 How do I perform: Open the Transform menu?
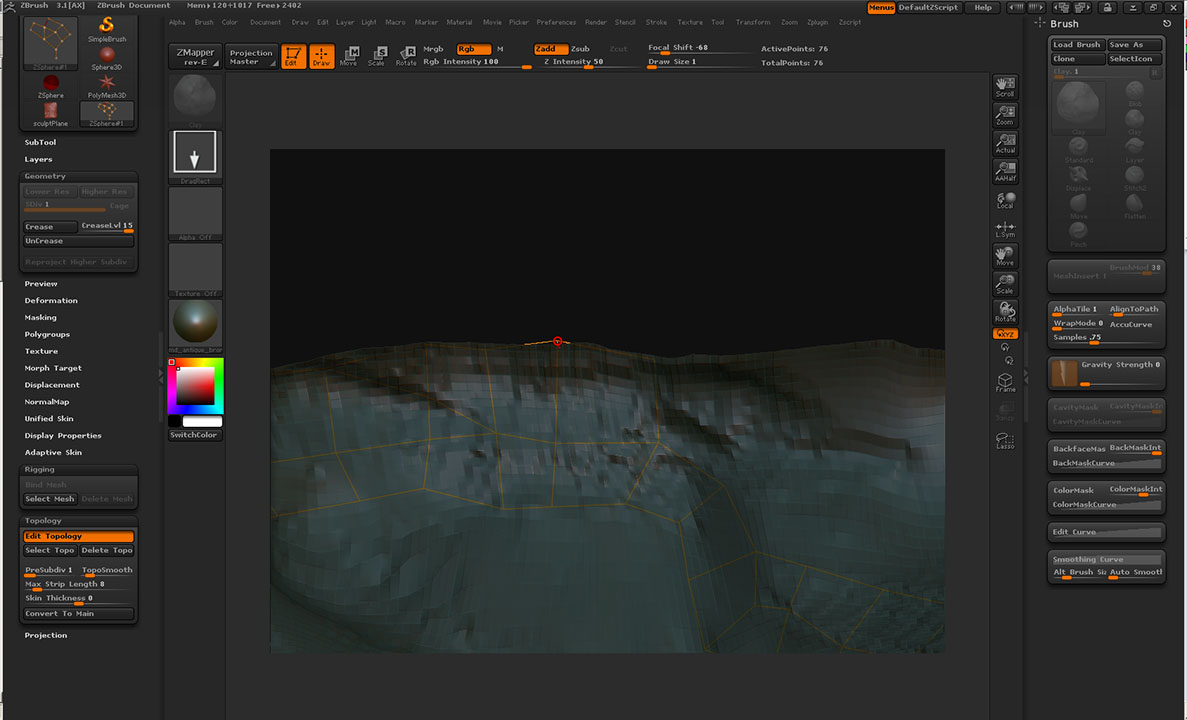(x=752, y=22)
